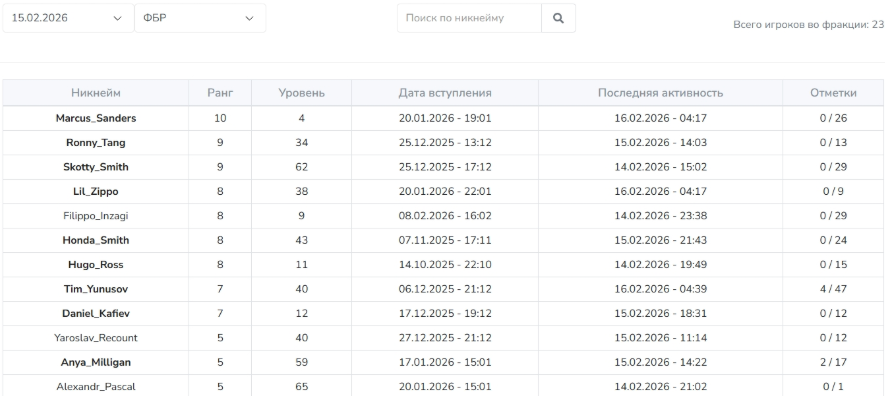Click level 9 in Filippo_Inzagi row

pos(301,216)
